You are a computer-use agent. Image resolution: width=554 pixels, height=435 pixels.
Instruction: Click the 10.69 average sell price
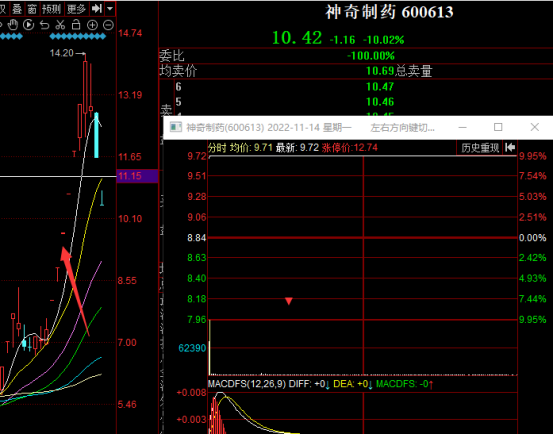point(380,71)
